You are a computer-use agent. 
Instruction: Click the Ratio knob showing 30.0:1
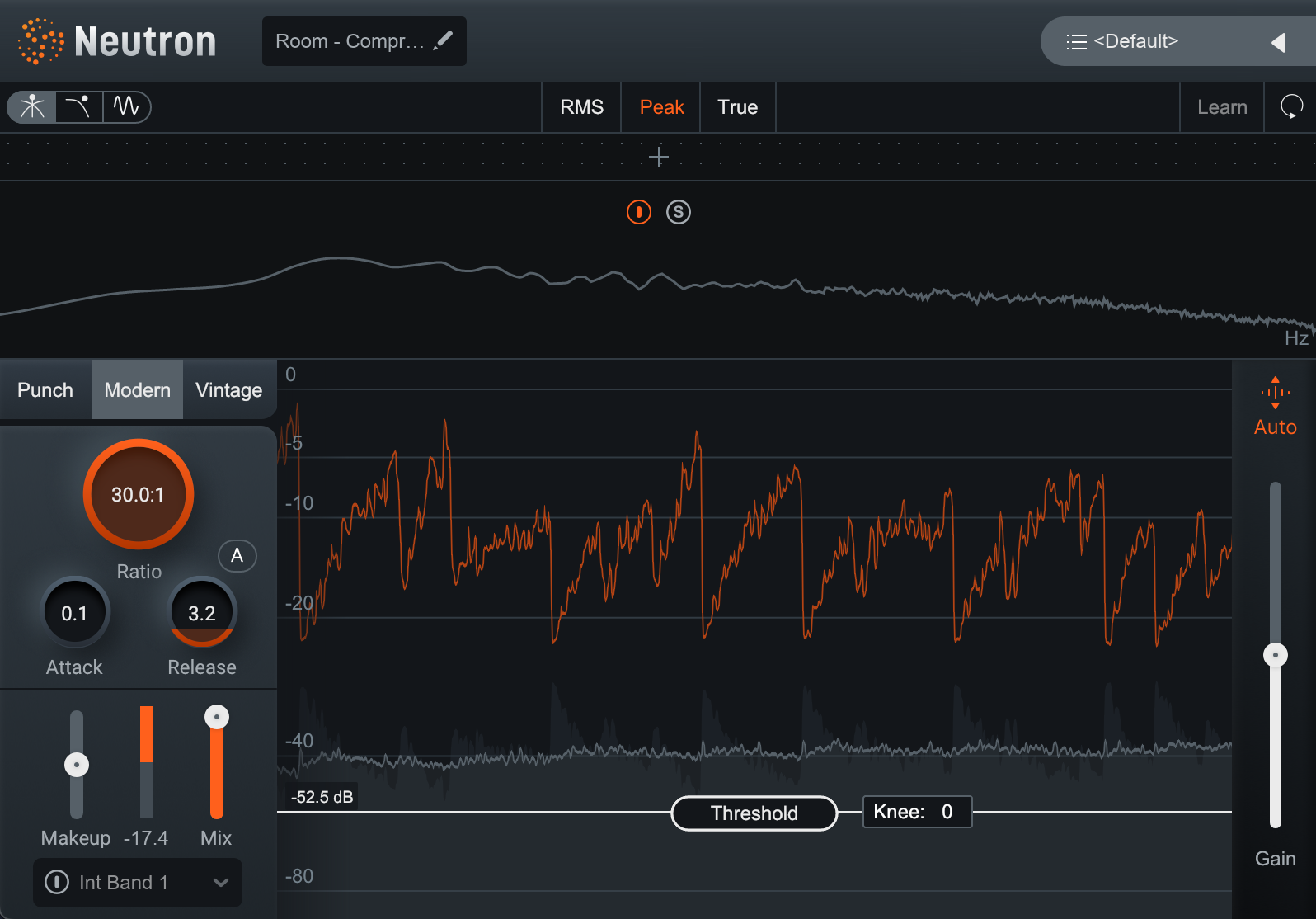139,494
